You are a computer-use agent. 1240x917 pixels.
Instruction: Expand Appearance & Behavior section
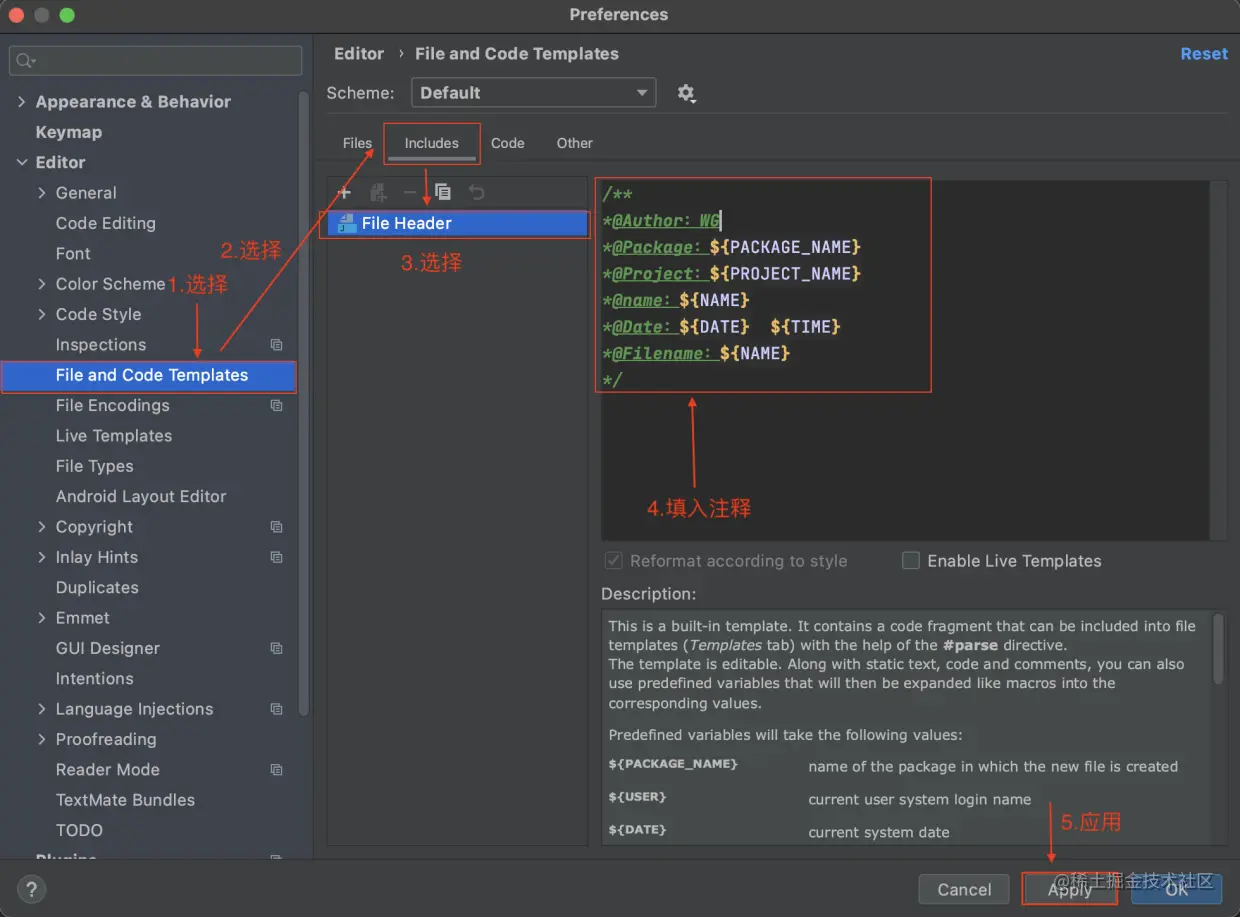tap(22, 102)
